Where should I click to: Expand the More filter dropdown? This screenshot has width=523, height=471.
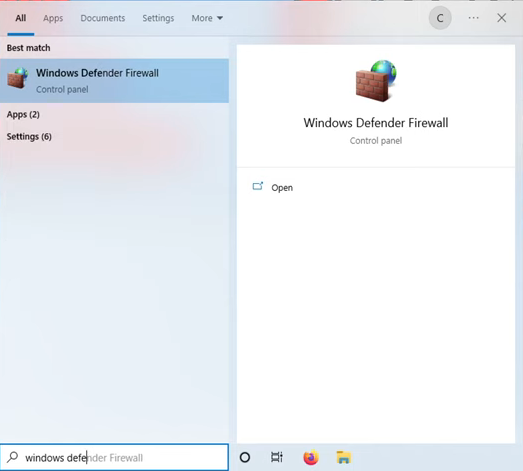tap(207, 18)
